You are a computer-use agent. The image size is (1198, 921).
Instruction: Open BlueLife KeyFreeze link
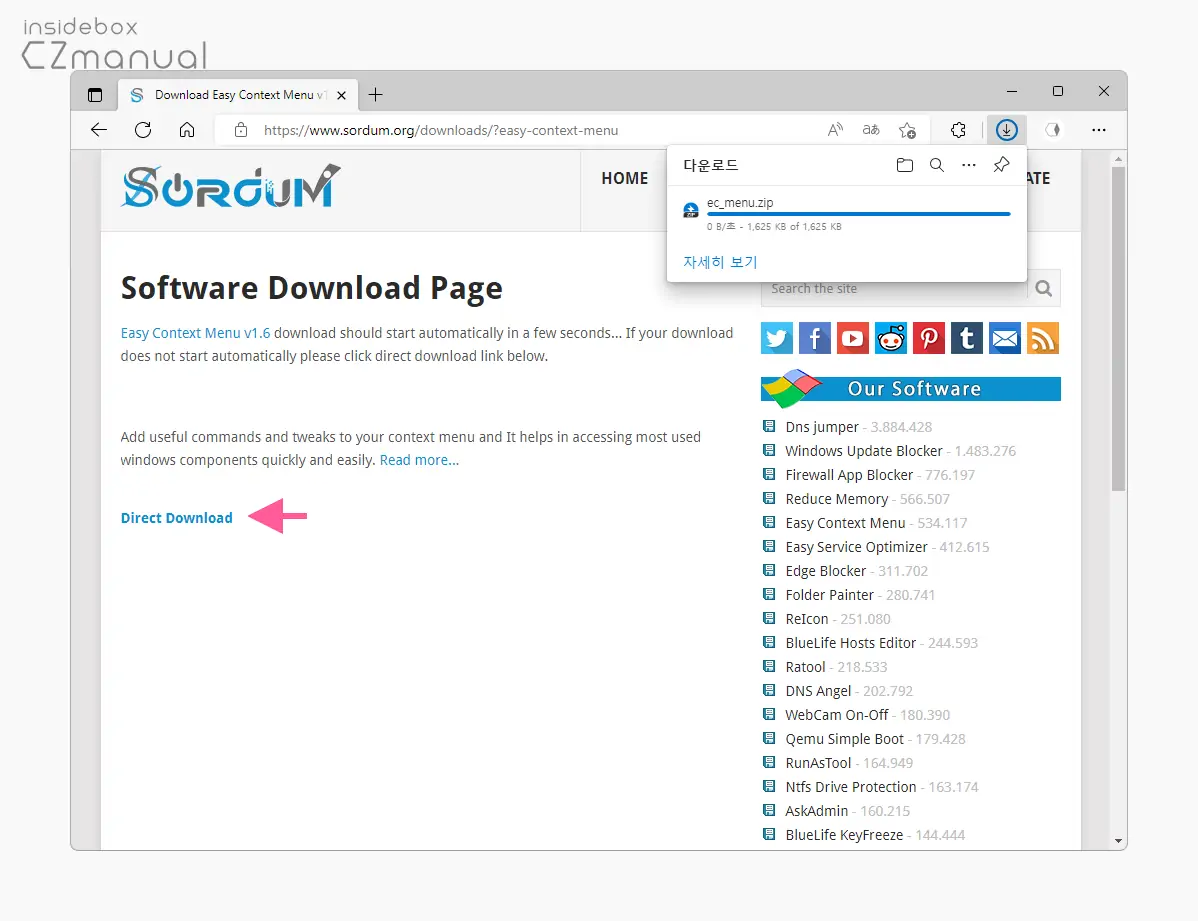(844, 835)
